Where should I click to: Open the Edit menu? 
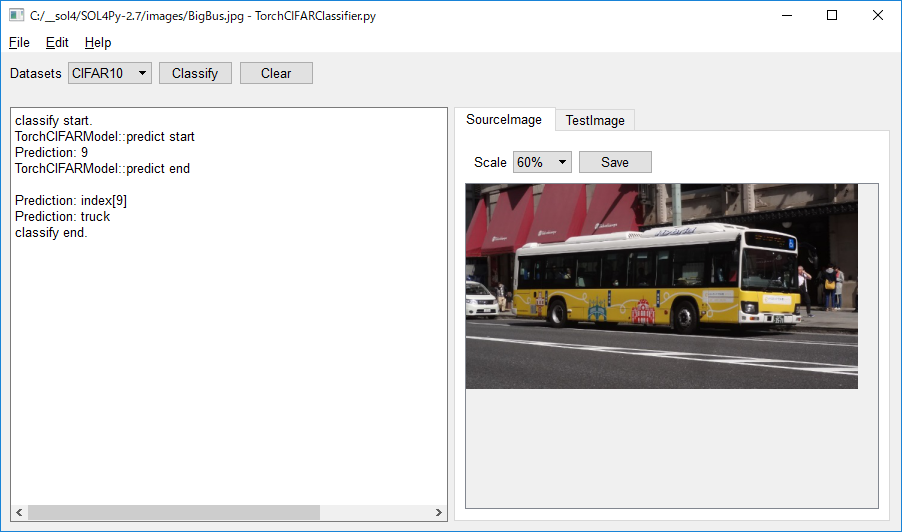click(x=57, y=43)
